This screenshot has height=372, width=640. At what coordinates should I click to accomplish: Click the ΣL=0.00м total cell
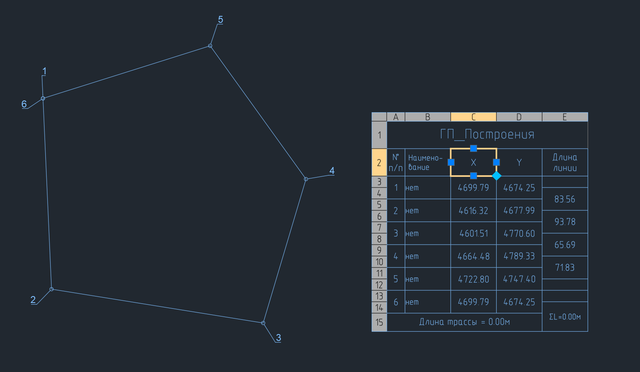pos(565,316)
